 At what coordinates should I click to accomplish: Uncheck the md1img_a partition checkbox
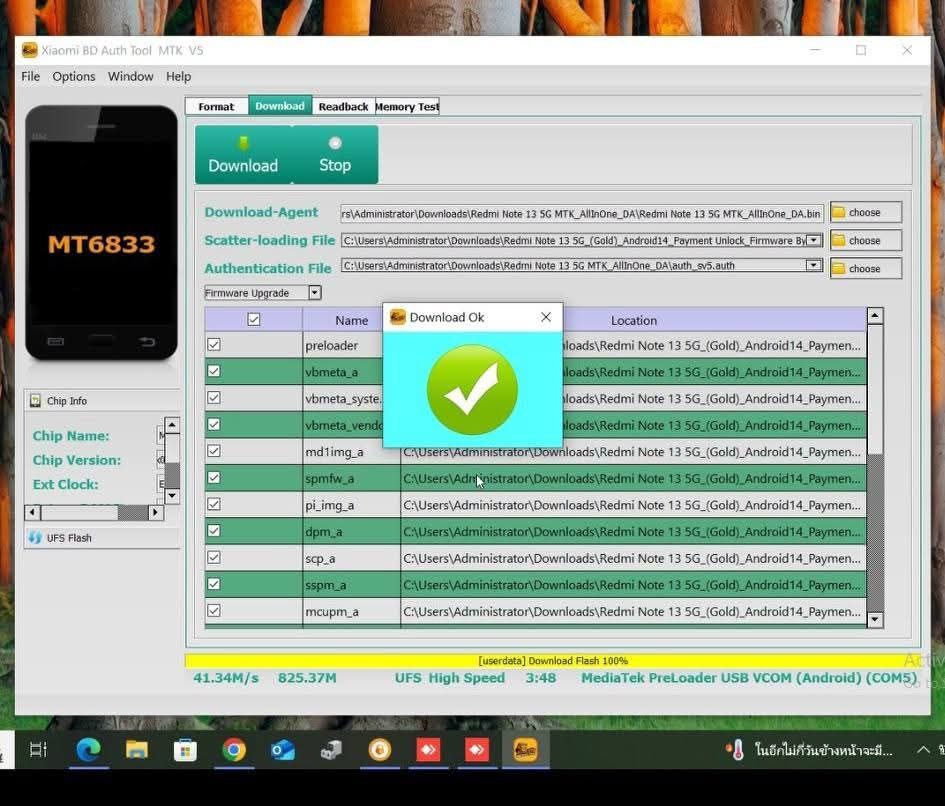pos(214,451)
